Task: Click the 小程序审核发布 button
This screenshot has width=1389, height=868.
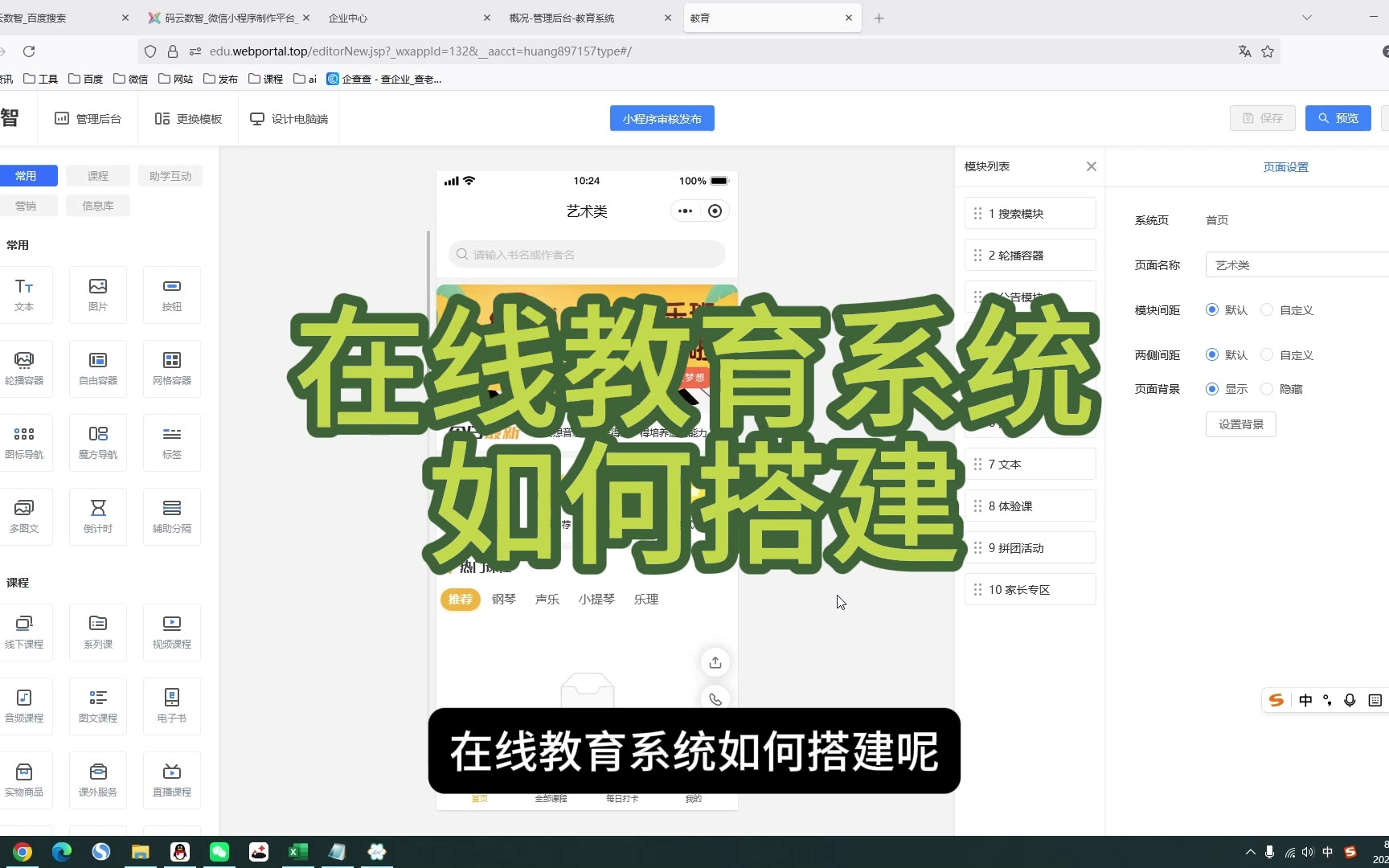Action: click(x=662, y=118)
